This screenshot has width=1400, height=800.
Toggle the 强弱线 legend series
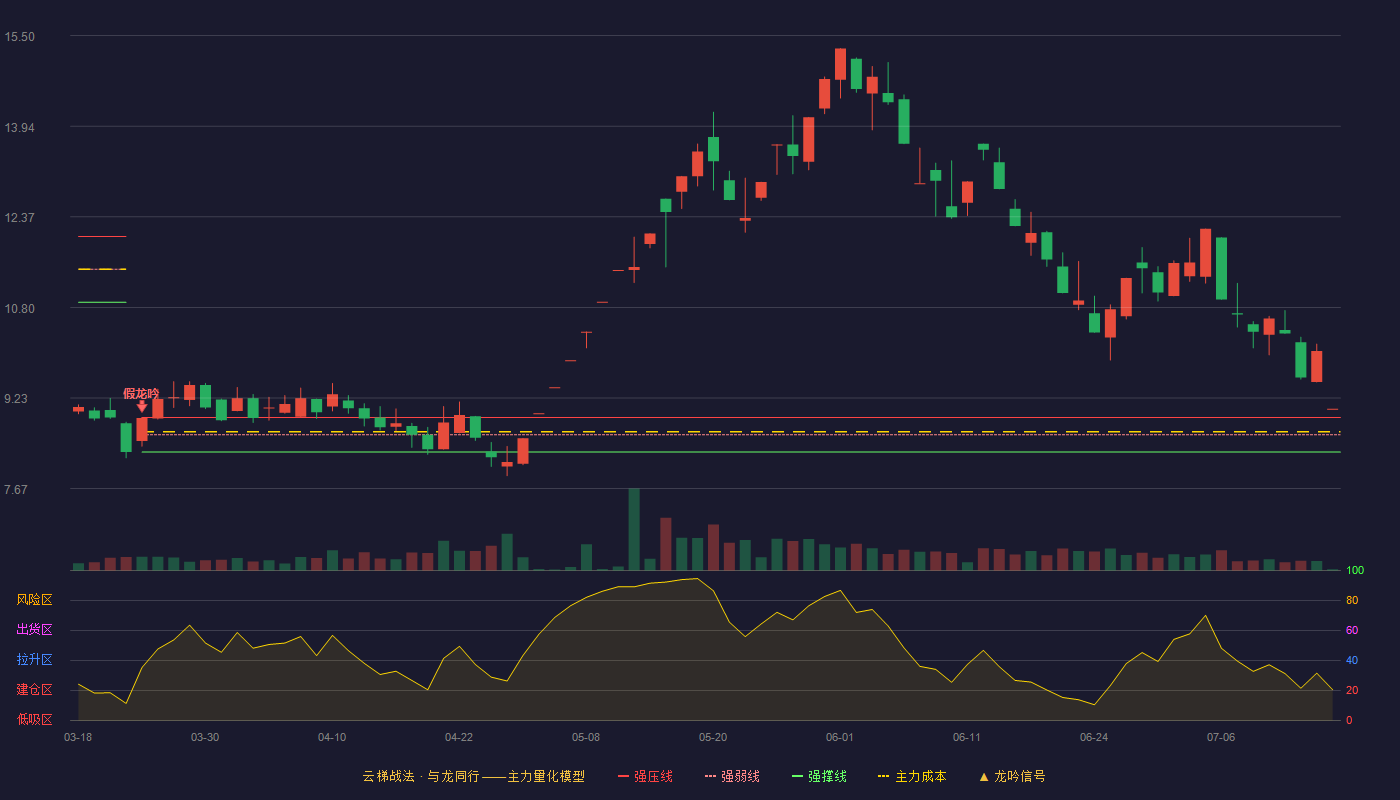point(732,776)
